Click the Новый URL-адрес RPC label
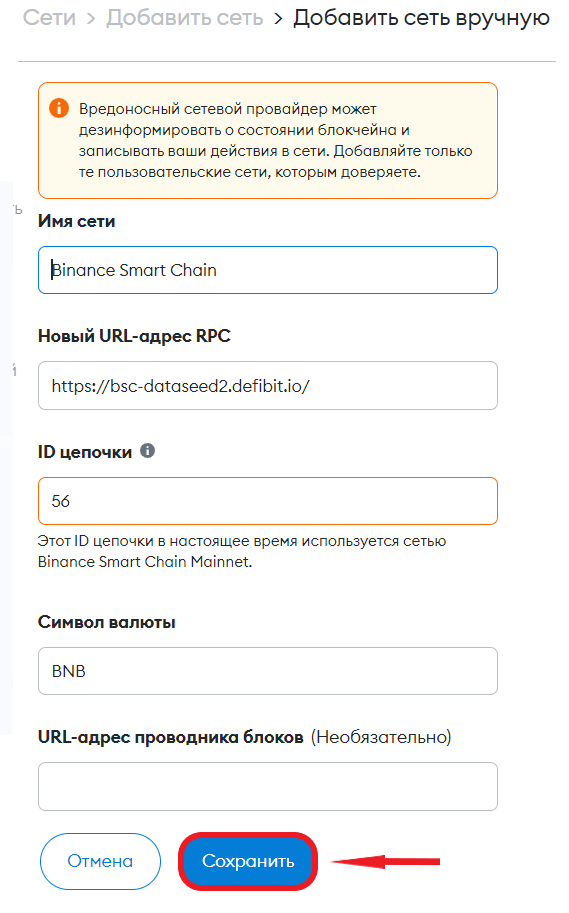 (x=134, y=336)
